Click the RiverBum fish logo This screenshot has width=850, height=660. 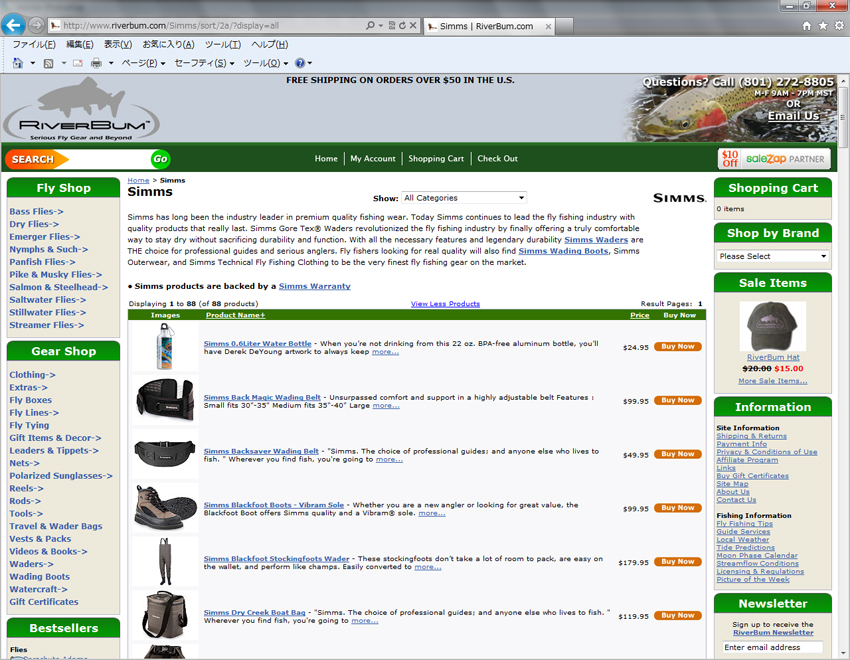tap(81, 109)
